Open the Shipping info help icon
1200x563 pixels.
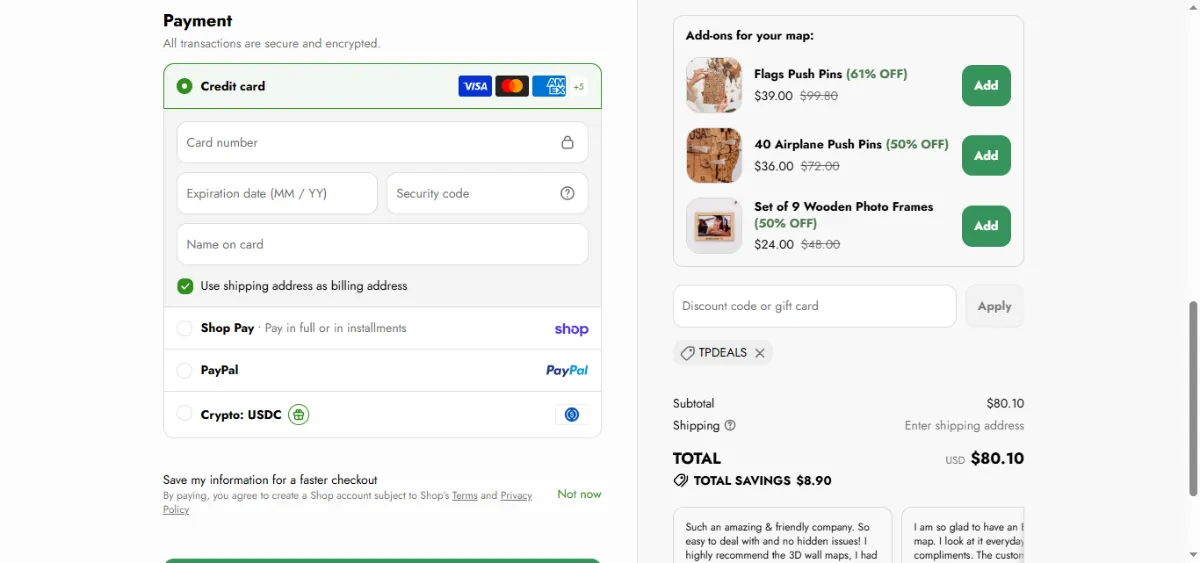coord(730,425)
